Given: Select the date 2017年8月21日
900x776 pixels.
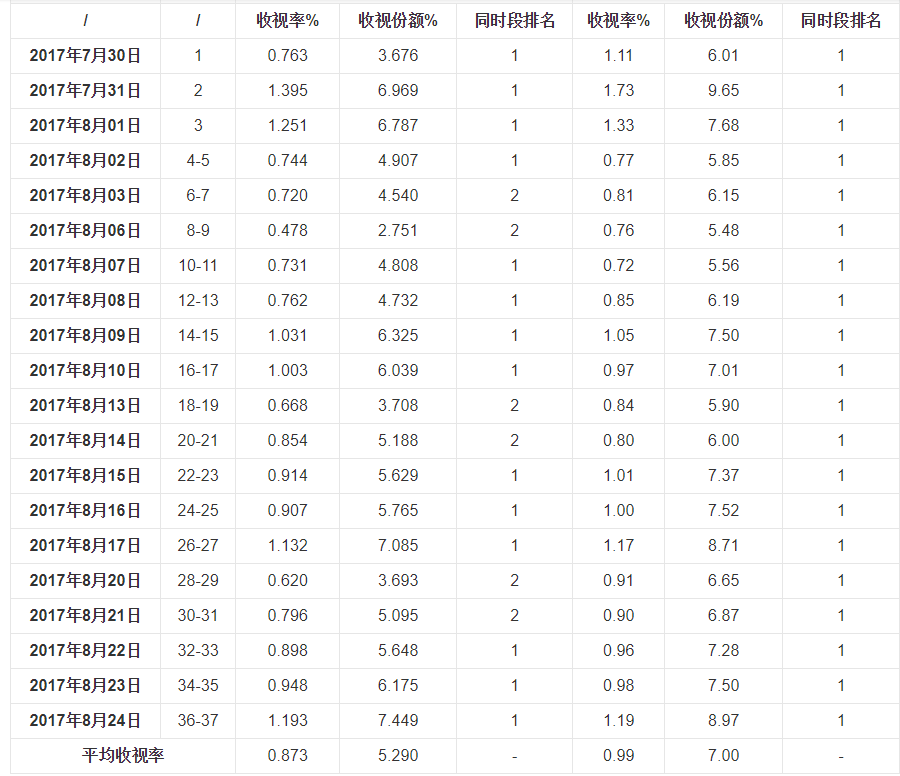Looking at the screenshot, I should 85,616.
